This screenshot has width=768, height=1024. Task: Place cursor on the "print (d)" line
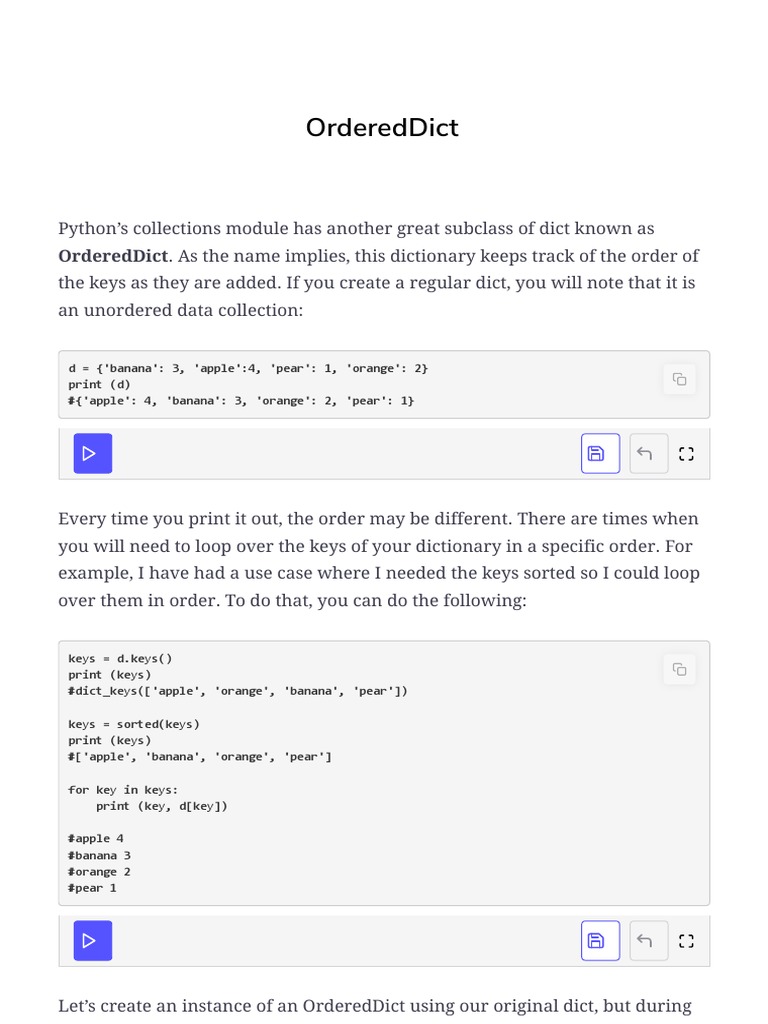(x=99, y=384)
